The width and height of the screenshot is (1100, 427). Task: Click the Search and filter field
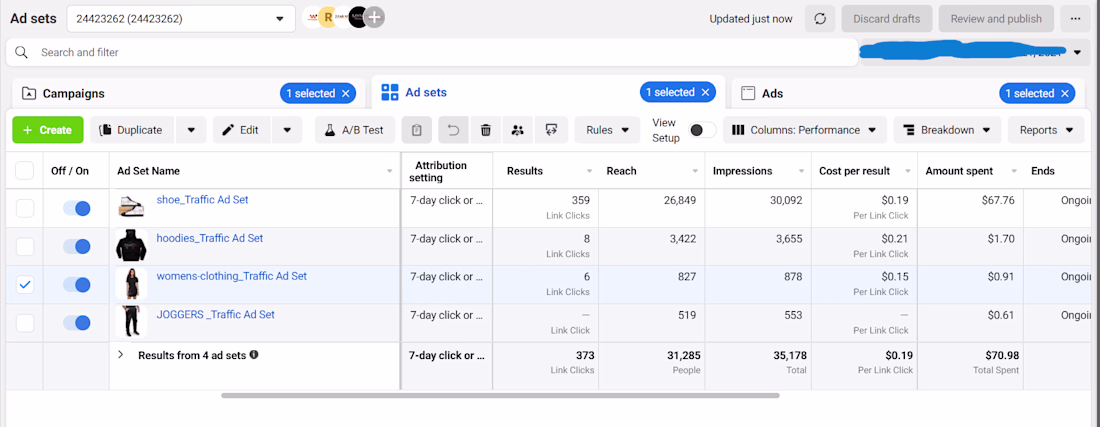(x=431, y=53)
